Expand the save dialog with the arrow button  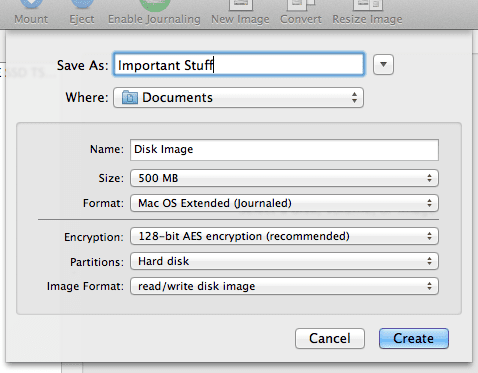click(x=383, y=64)
